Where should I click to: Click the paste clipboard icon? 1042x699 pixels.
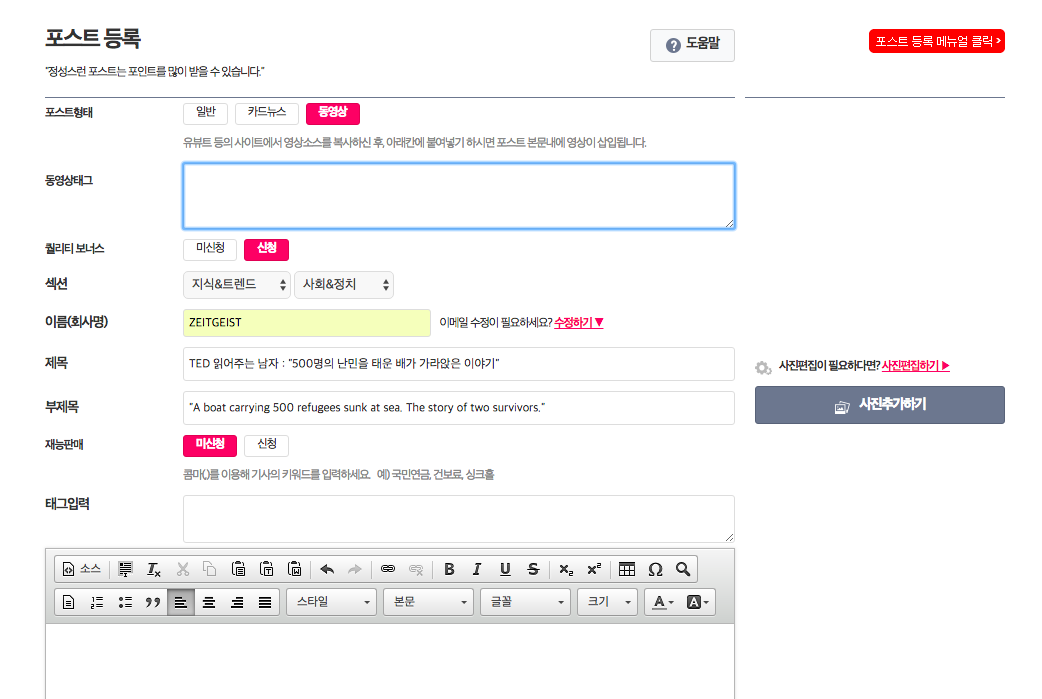[238, 569]
